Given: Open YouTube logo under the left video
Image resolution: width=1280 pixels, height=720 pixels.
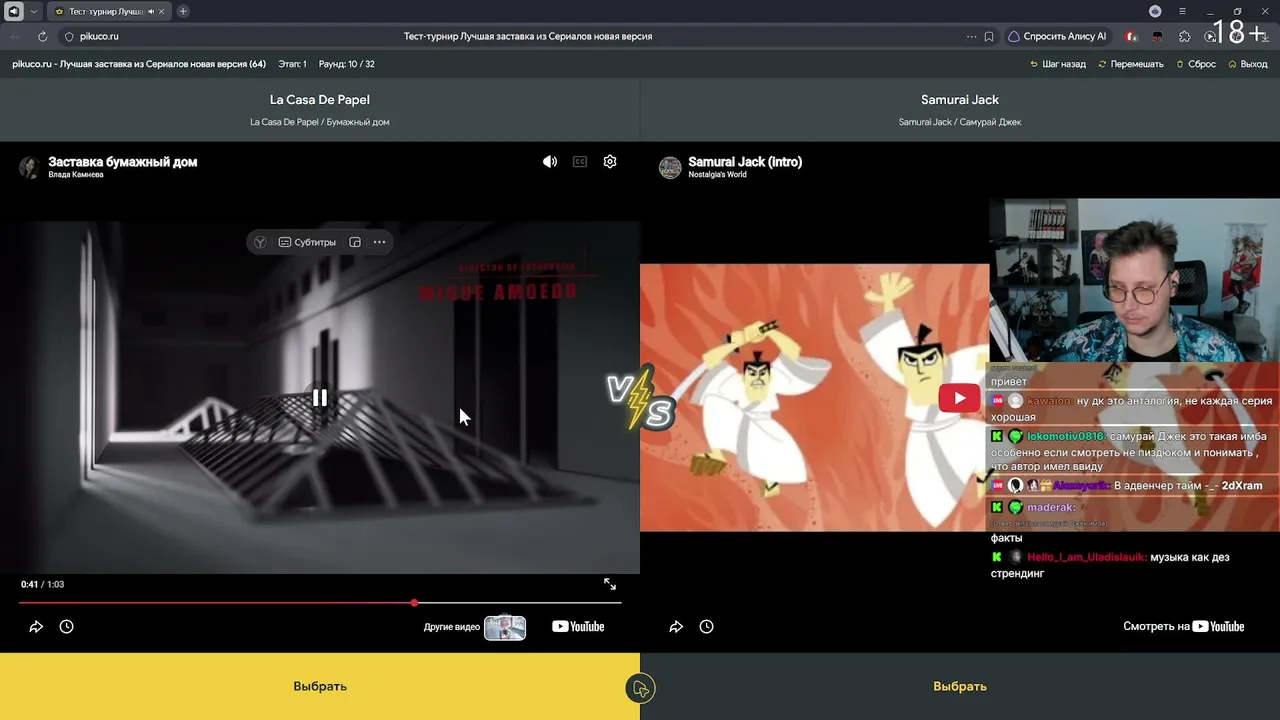Looking at the screenshot, I should pos(578,627).
